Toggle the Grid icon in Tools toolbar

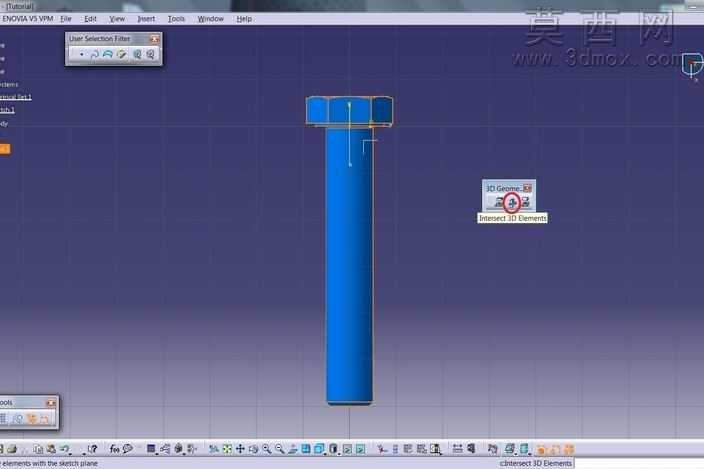(x=4, y=419)
